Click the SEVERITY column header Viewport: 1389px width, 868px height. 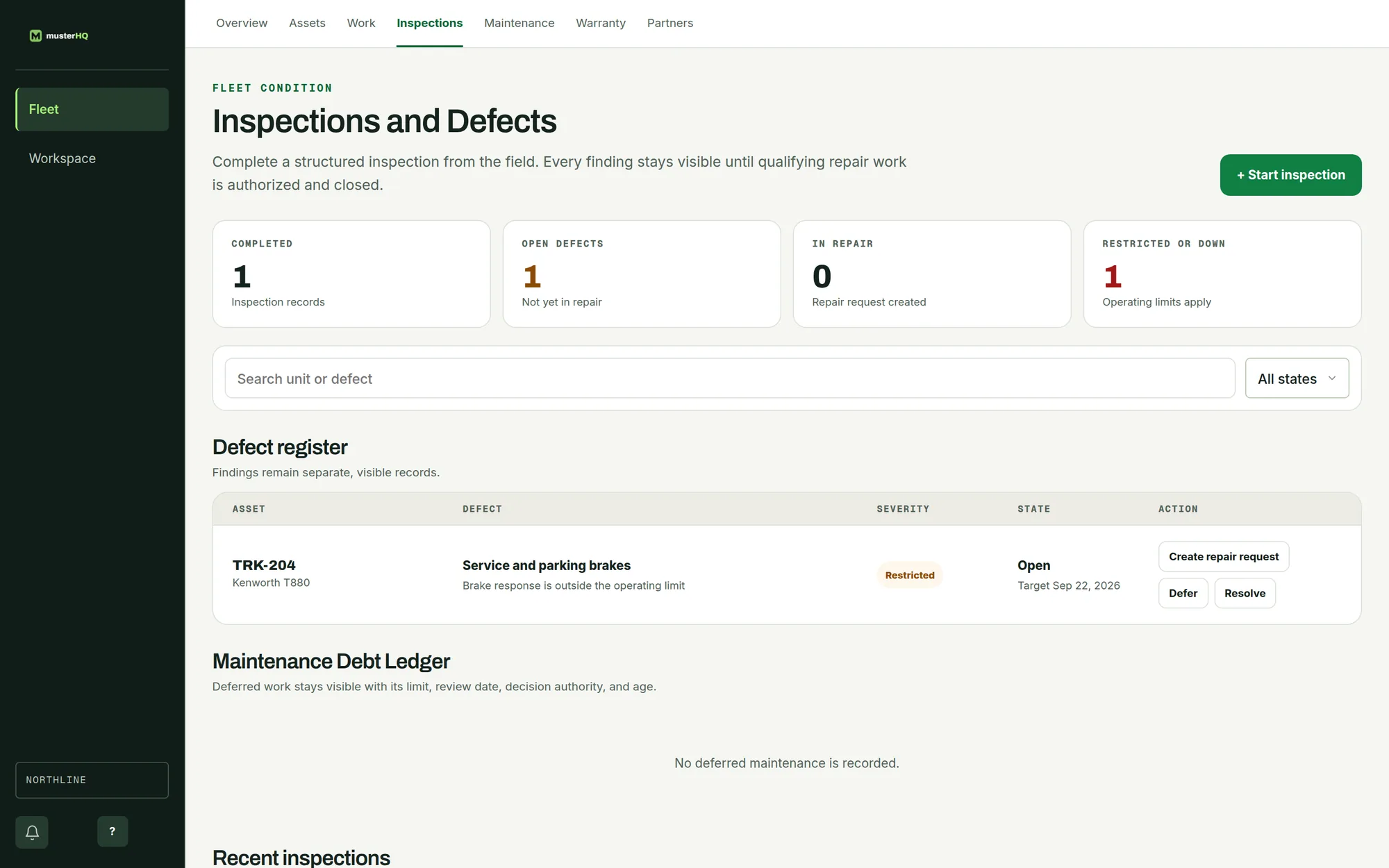(x=903, y=509)
